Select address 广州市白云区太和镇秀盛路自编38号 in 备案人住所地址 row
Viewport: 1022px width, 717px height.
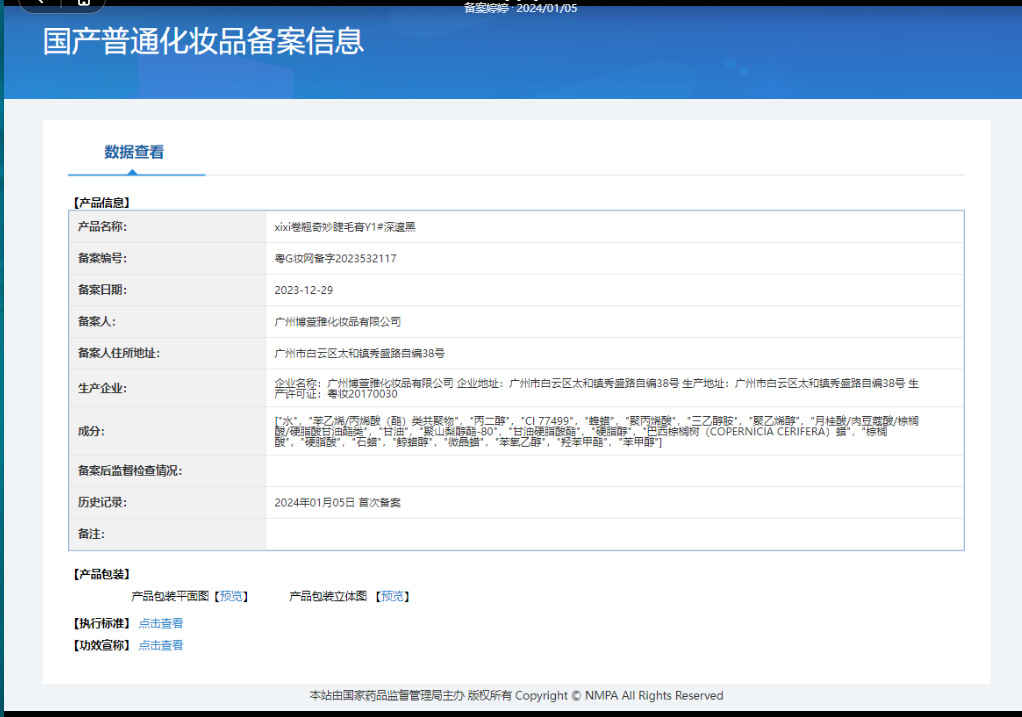[x=359, y=353]
